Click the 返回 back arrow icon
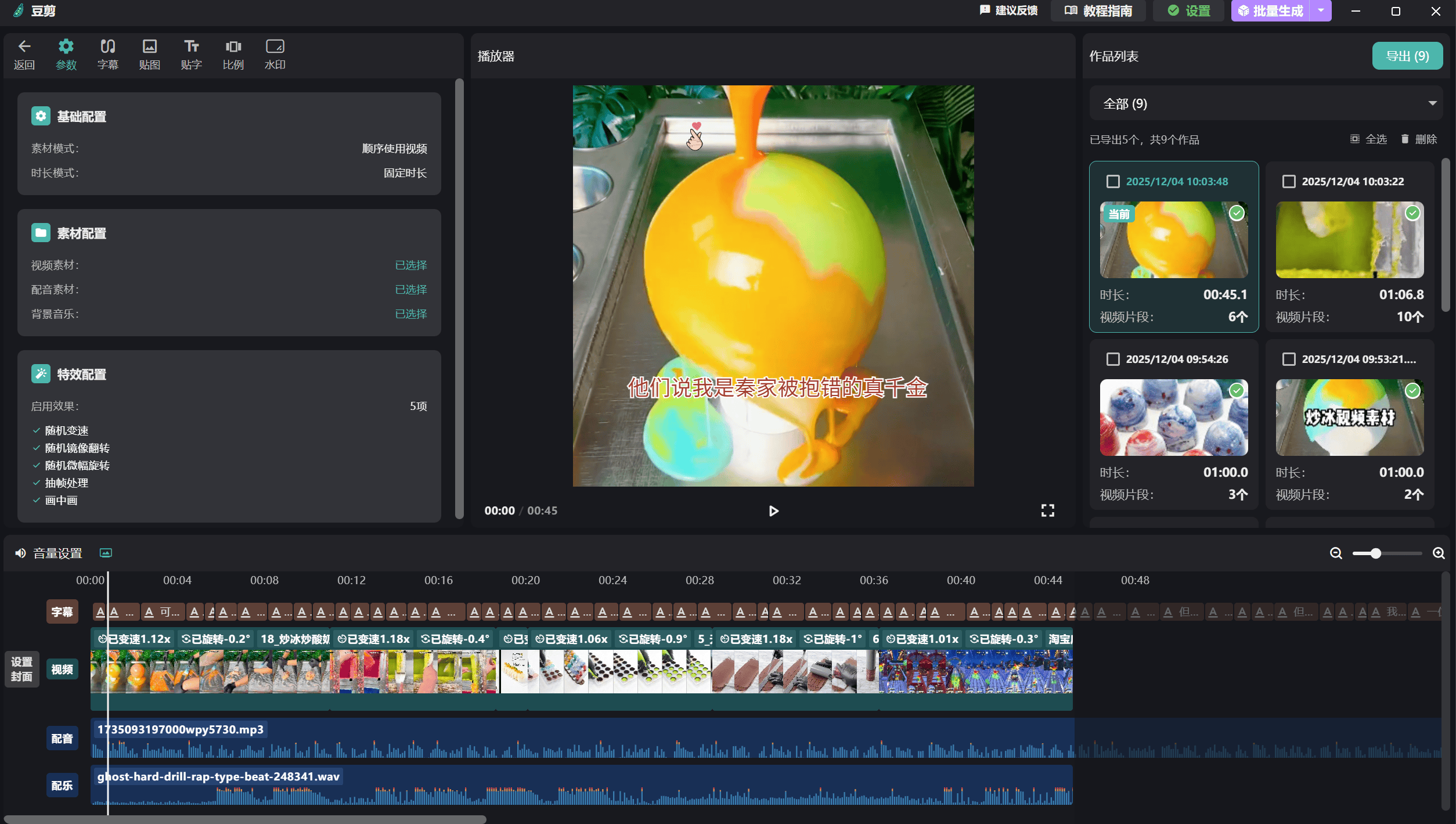 [24, 46]
